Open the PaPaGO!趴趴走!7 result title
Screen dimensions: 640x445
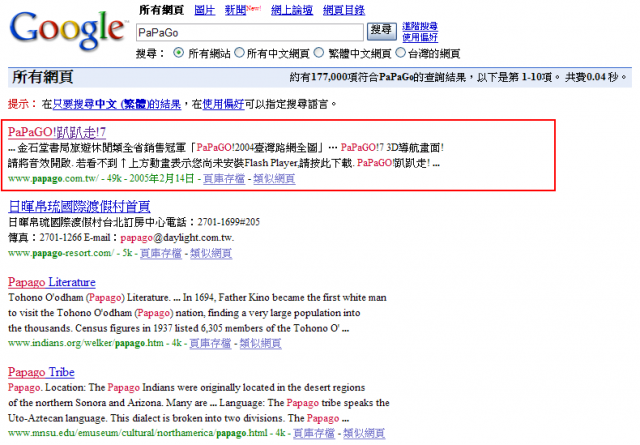coord(57,132)
